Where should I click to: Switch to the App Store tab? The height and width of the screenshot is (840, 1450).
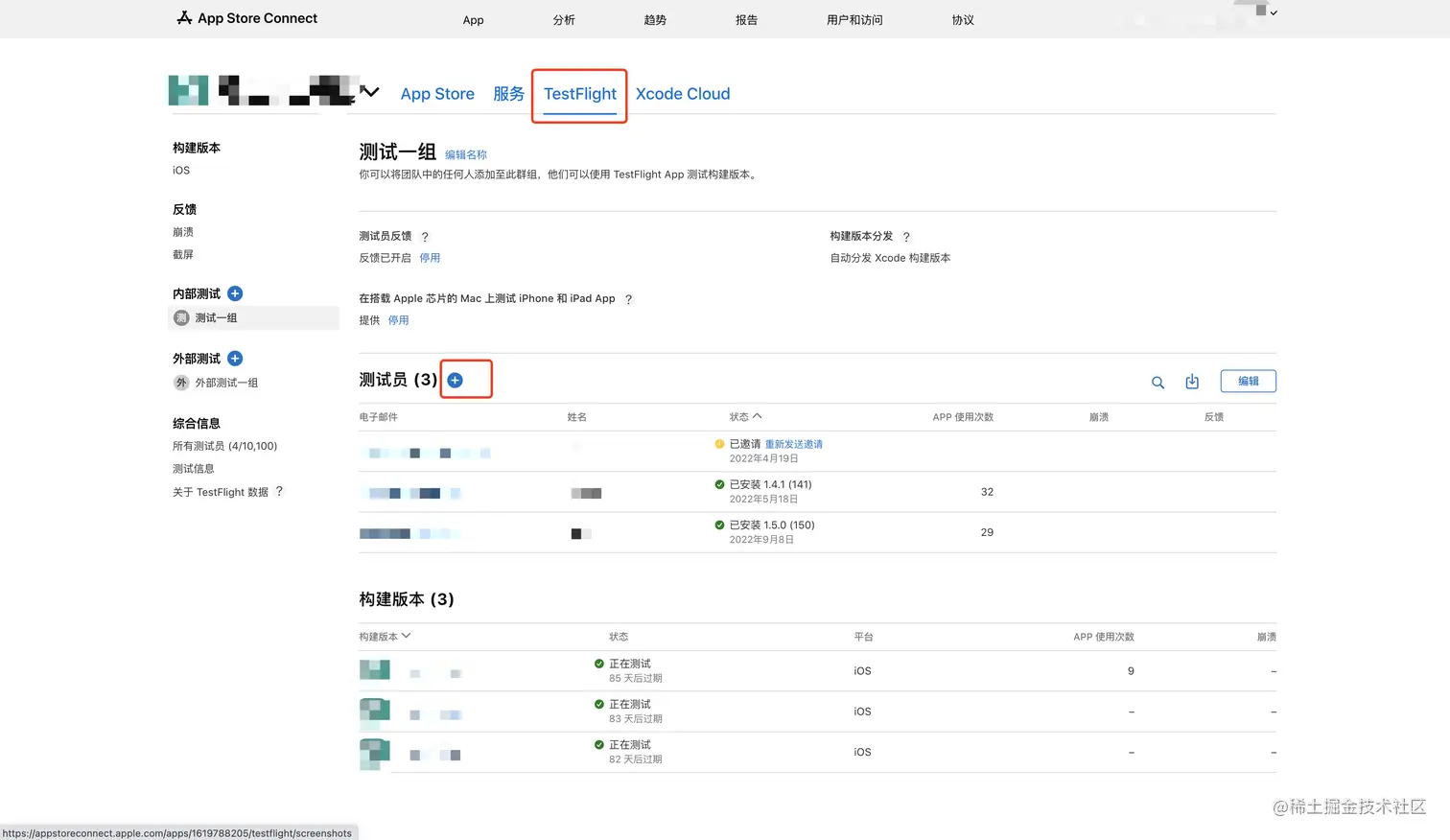[x=437, y=94]
